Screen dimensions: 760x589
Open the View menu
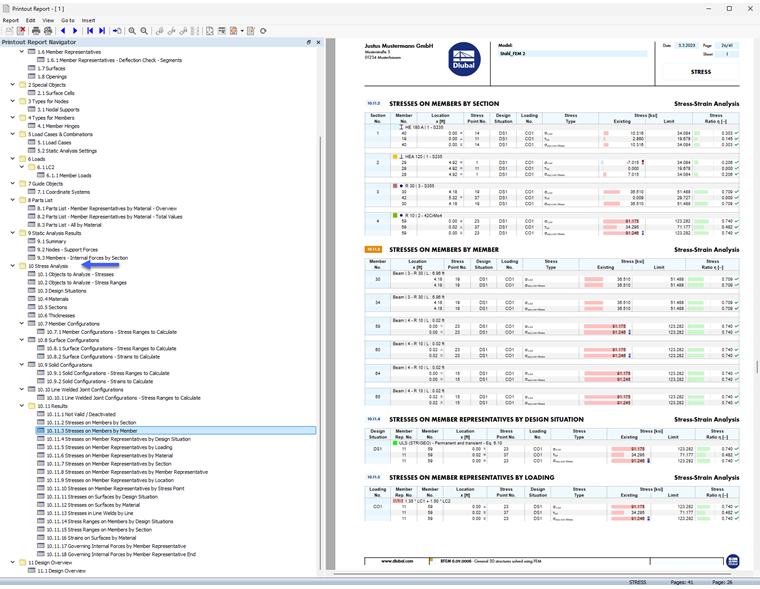point(48,20)
